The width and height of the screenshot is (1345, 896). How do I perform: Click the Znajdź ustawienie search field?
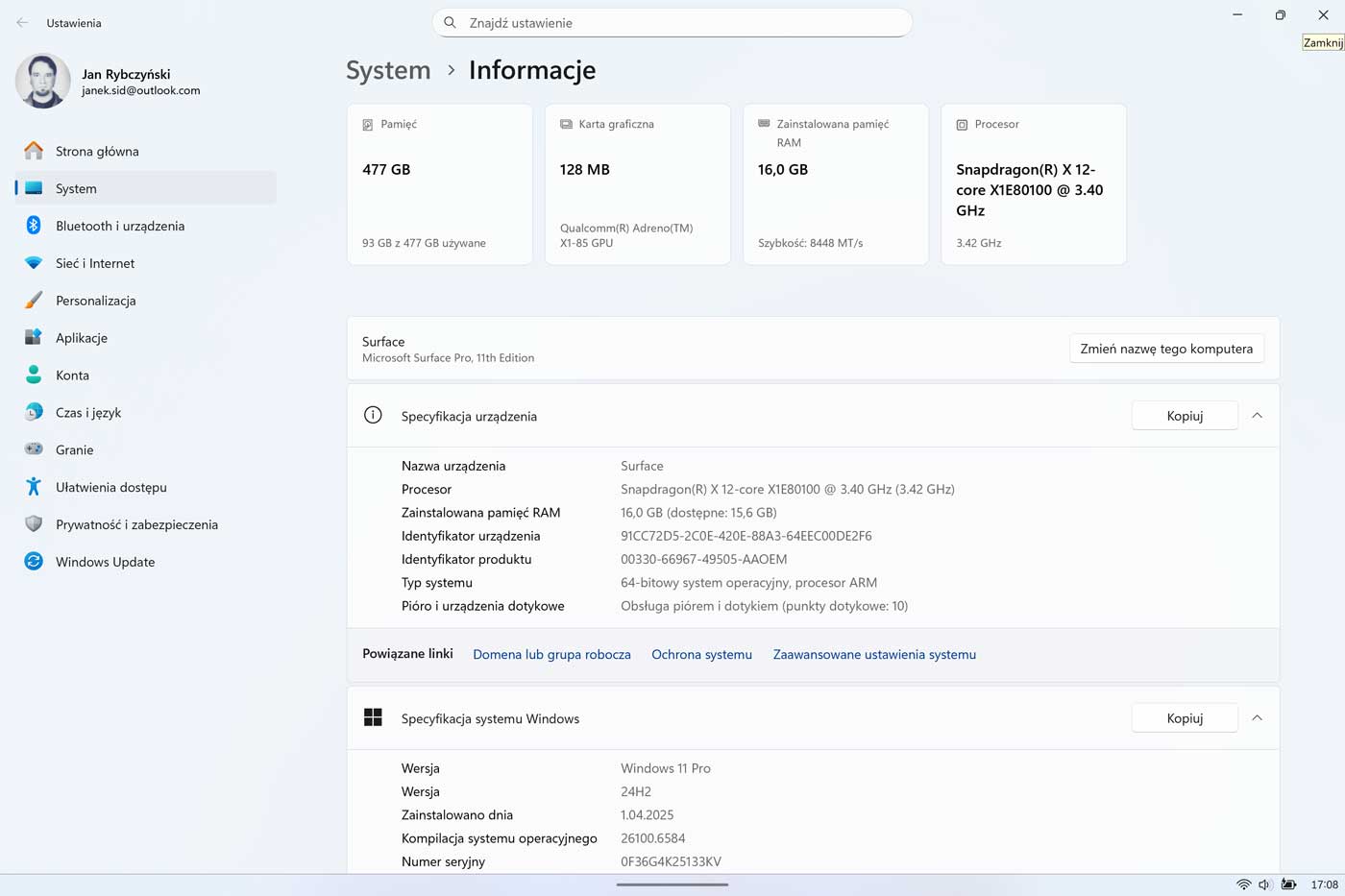(672, 23)
